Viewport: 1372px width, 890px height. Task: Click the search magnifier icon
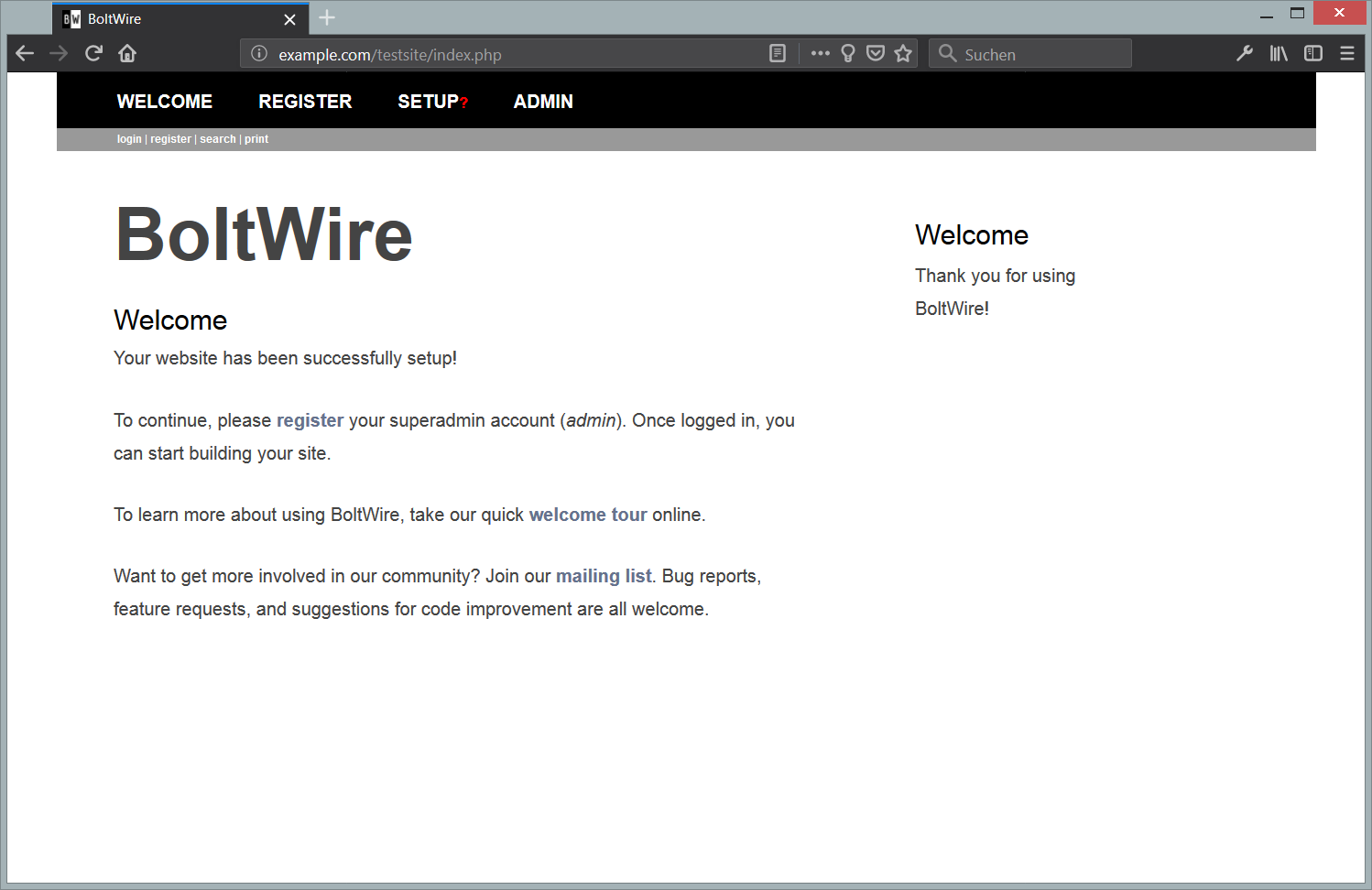(948, 53)
